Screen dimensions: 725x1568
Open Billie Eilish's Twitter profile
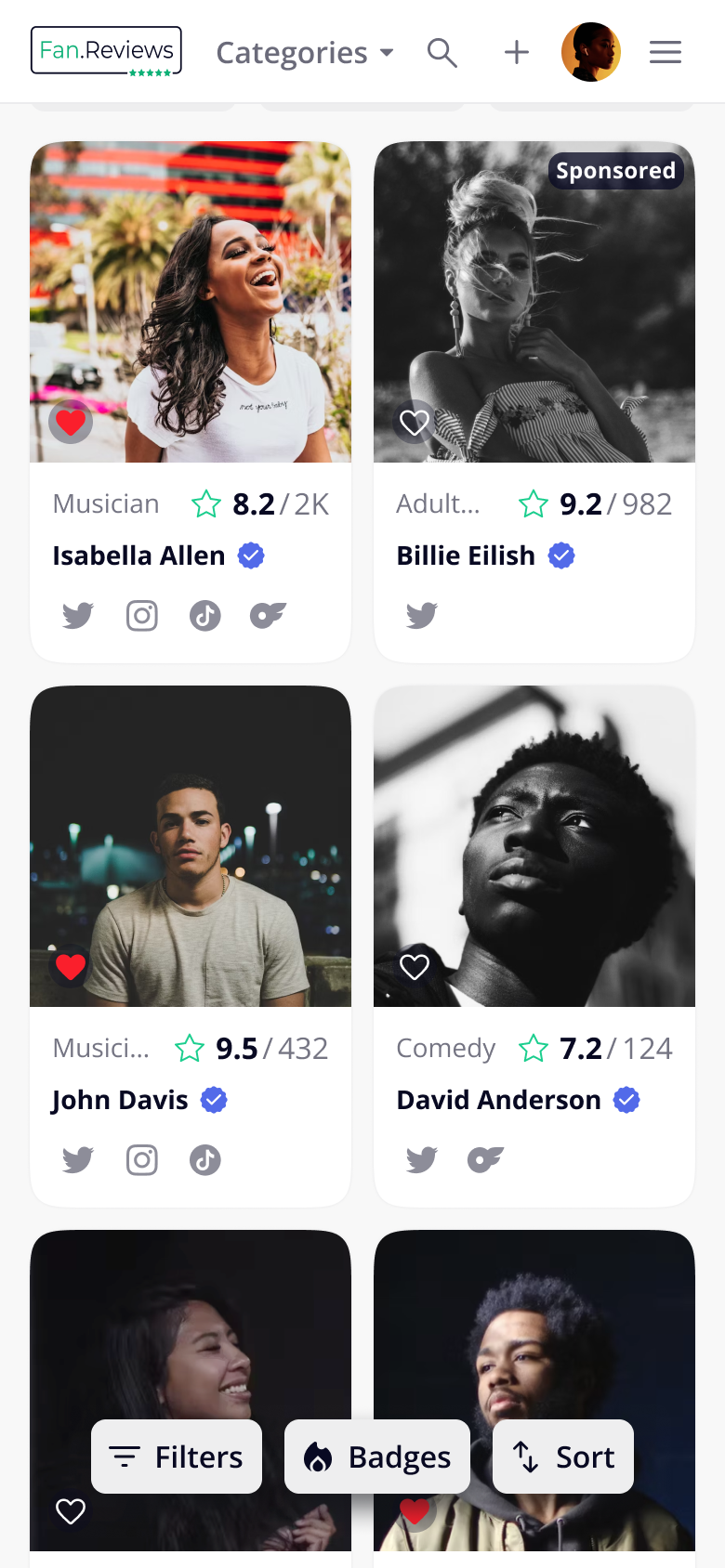pyautogui.click(x=422, y=615)
